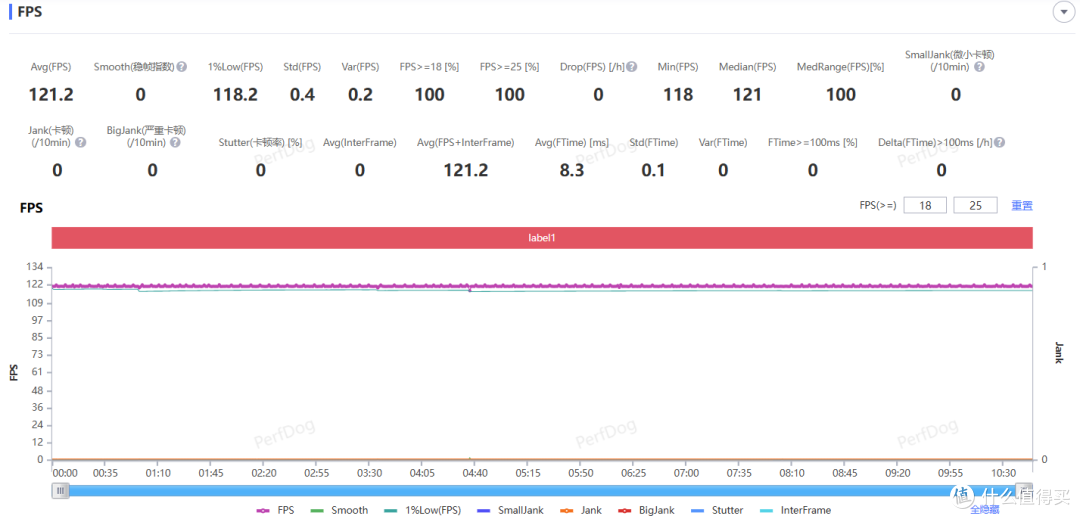Click help icon for SmallJank (/10min)
This screenshot has width=1080, height=519.
coord(979,67)
